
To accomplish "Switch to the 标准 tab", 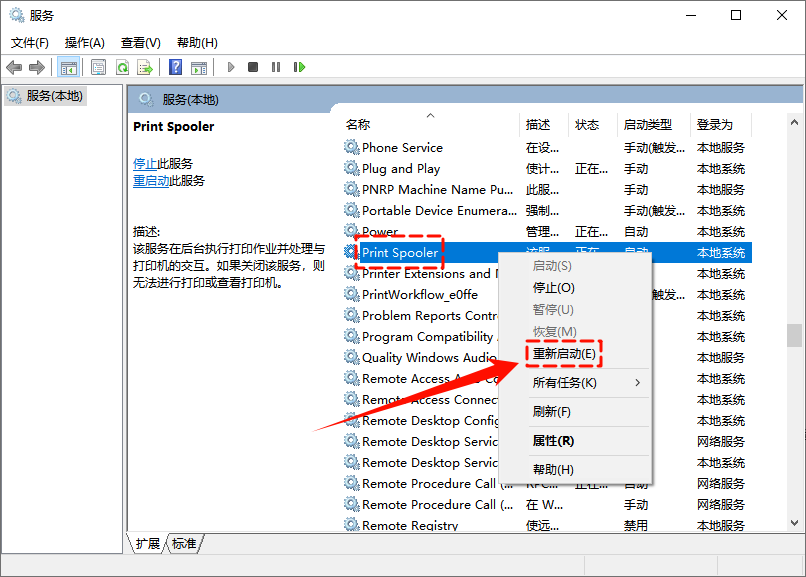I will [x=184, y=544].
